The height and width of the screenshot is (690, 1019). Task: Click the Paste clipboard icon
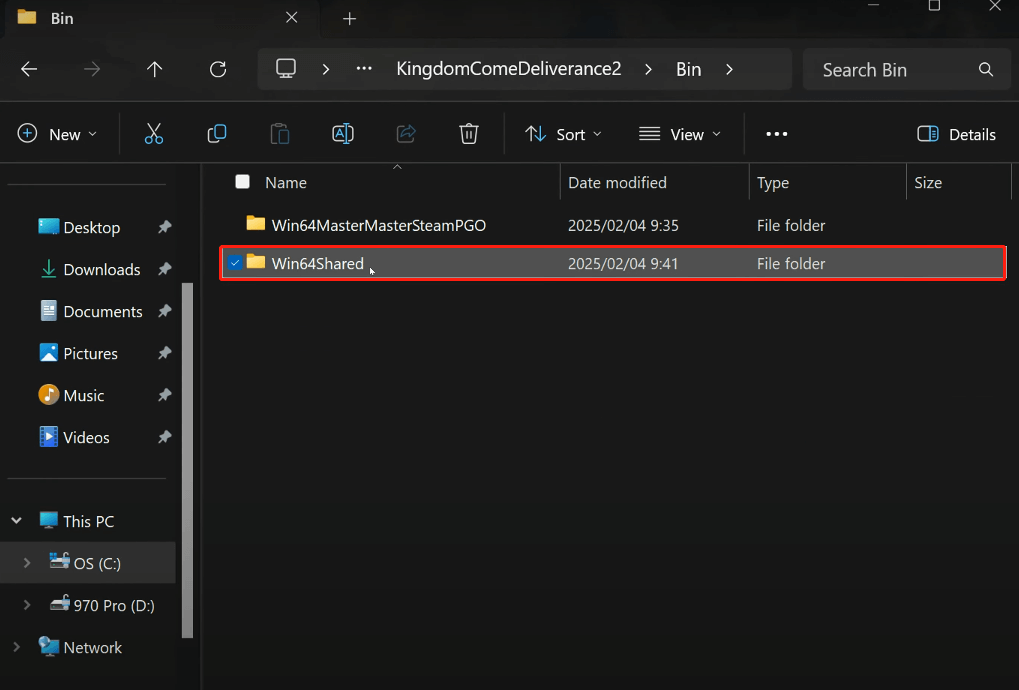pyautogui.click(x=279, y=134)
